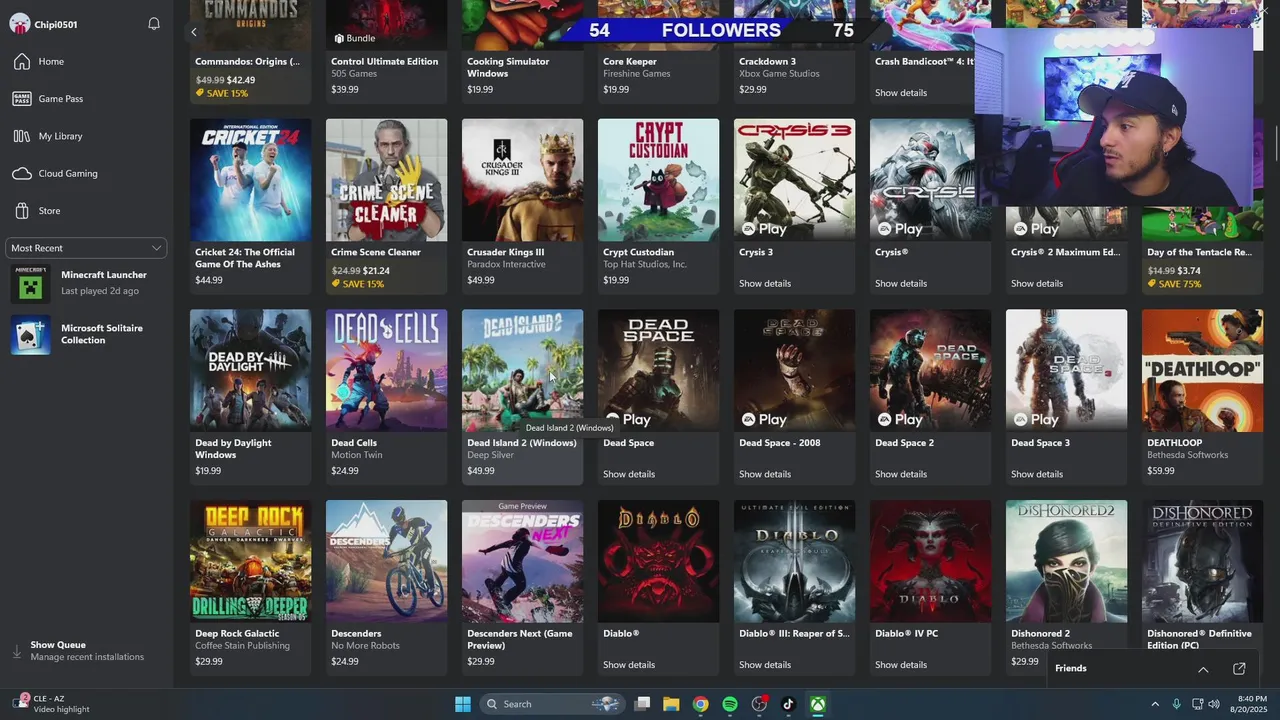Click the Solitaire Collection icon
1280x720 pixels.
pos(30,335)
